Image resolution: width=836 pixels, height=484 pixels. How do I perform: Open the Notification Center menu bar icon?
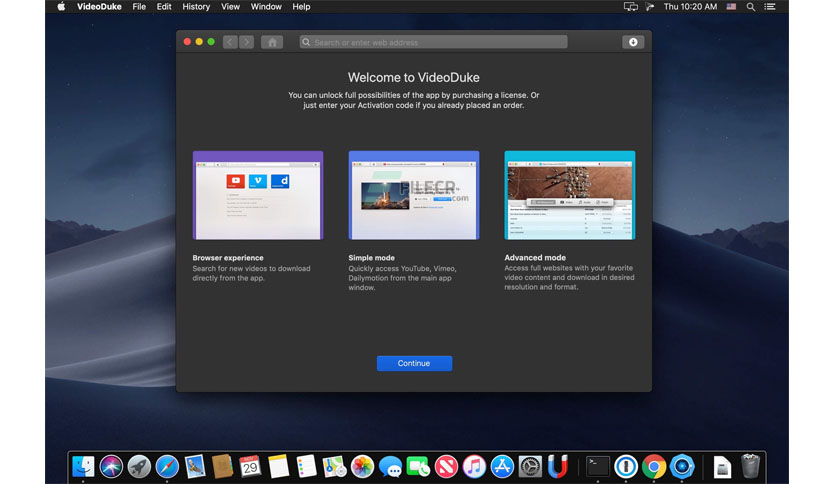tap(770, 7)
